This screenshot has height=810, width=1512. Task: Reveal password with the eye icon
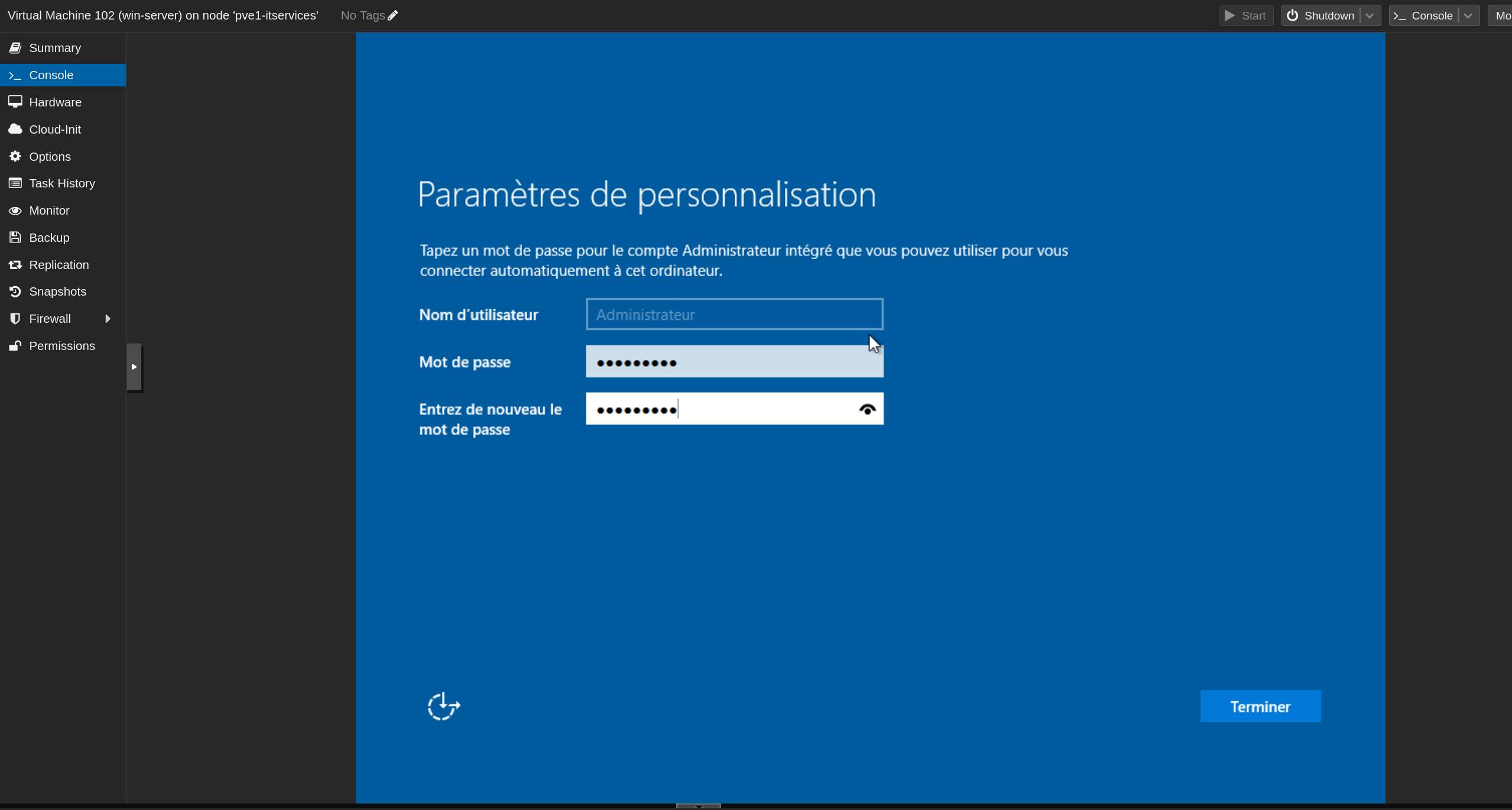pyautogui.click(x=867, y=409)
